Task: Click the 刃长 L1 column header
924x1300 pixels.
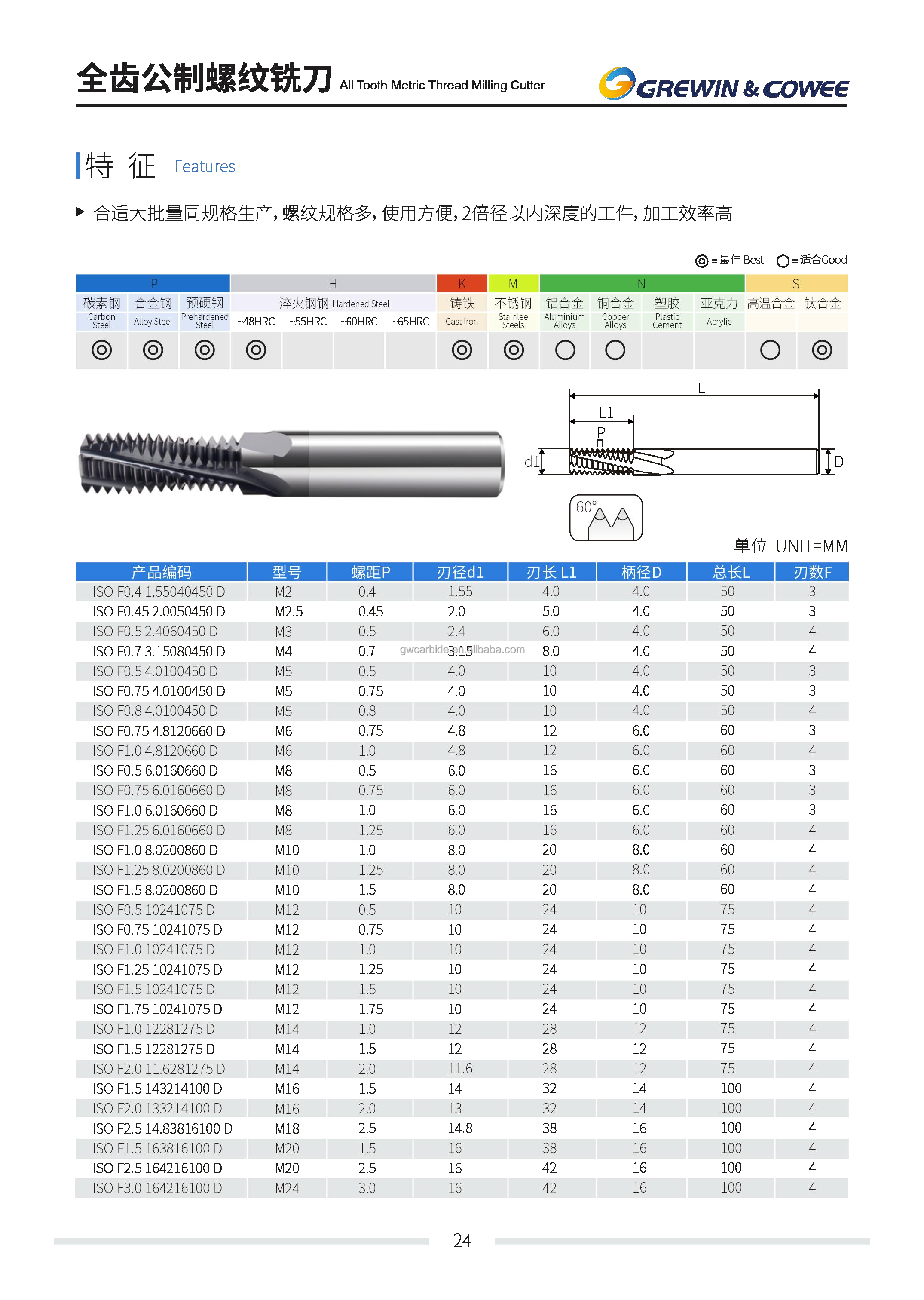Action: 551,572
